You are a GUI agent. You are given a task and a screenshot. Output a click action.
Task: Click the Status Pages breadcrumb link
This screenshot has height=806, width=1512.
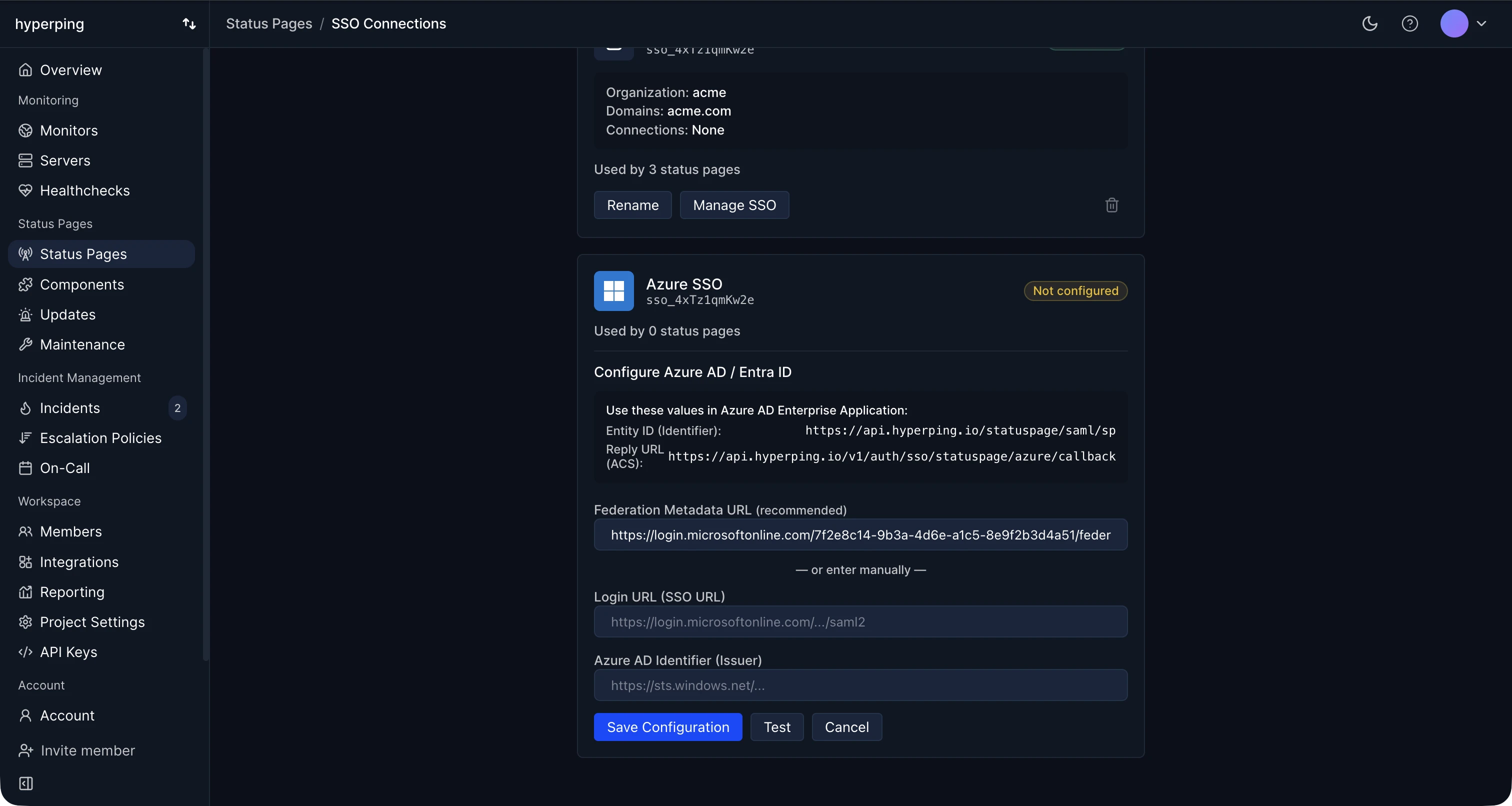(269, 23)
